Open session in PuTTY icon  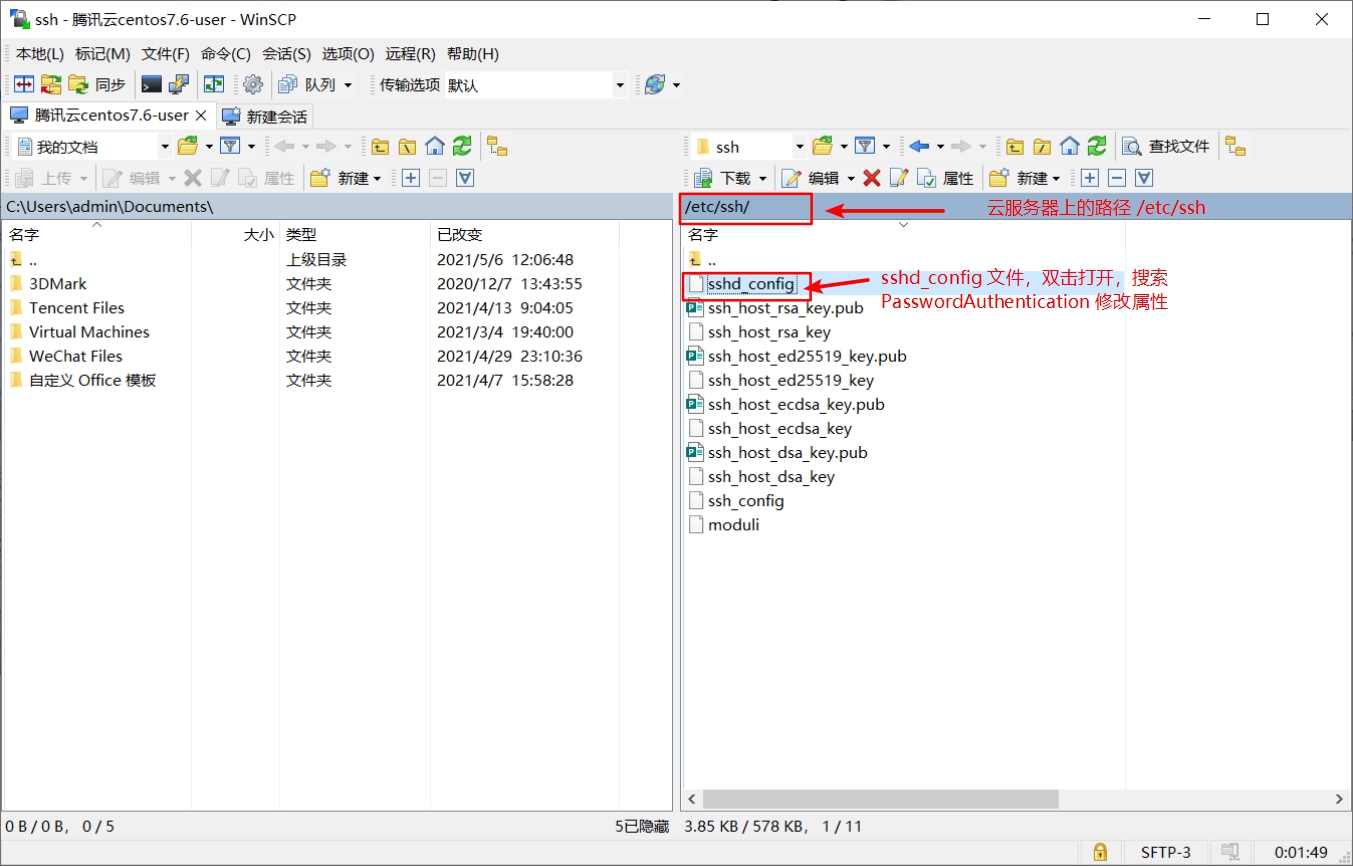tap(178, 85)
